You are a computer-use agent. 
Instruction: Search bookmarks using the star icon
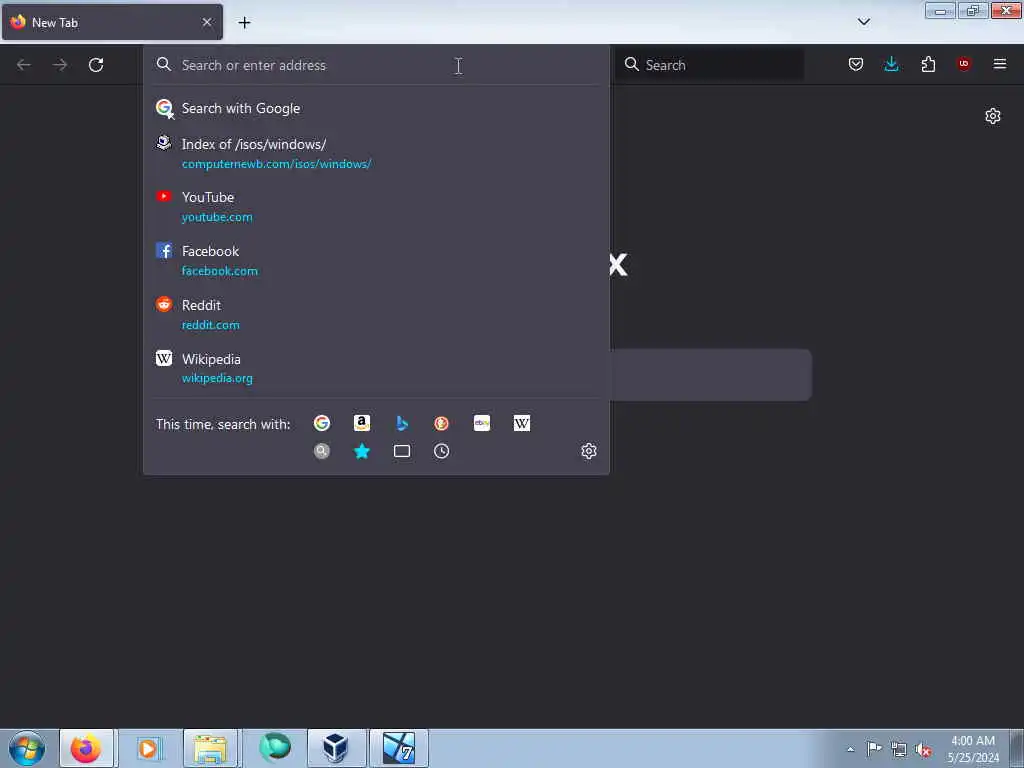(362, 451)
